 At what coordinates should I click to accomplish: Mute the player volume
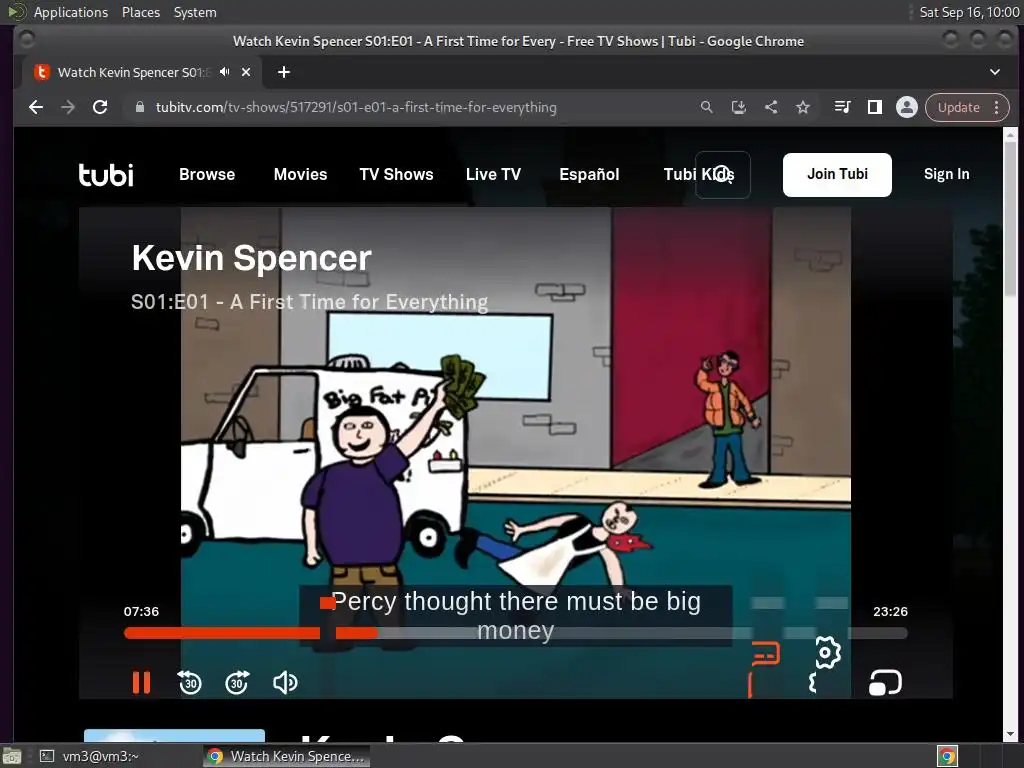click(285, 682)
